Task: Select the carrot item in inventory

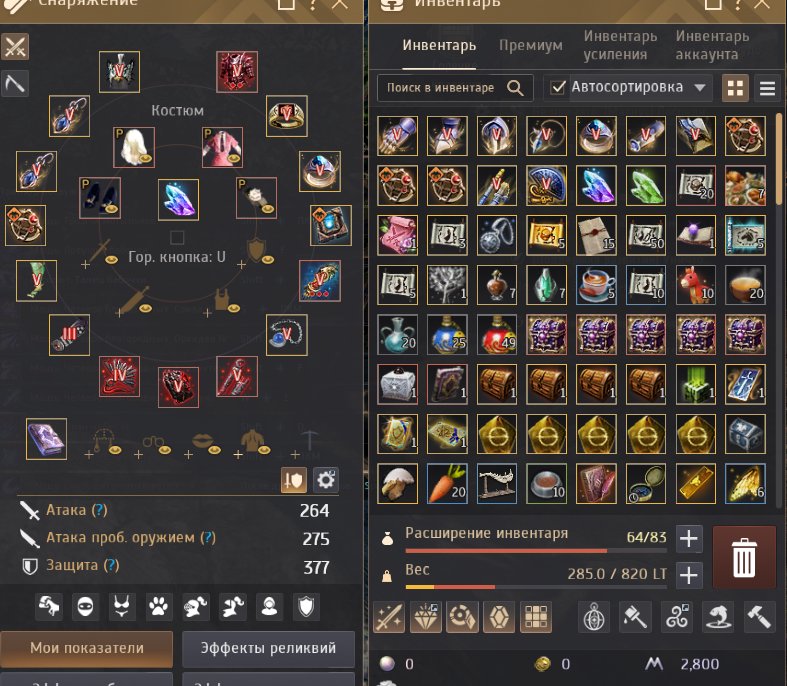Action: point(447,483)
